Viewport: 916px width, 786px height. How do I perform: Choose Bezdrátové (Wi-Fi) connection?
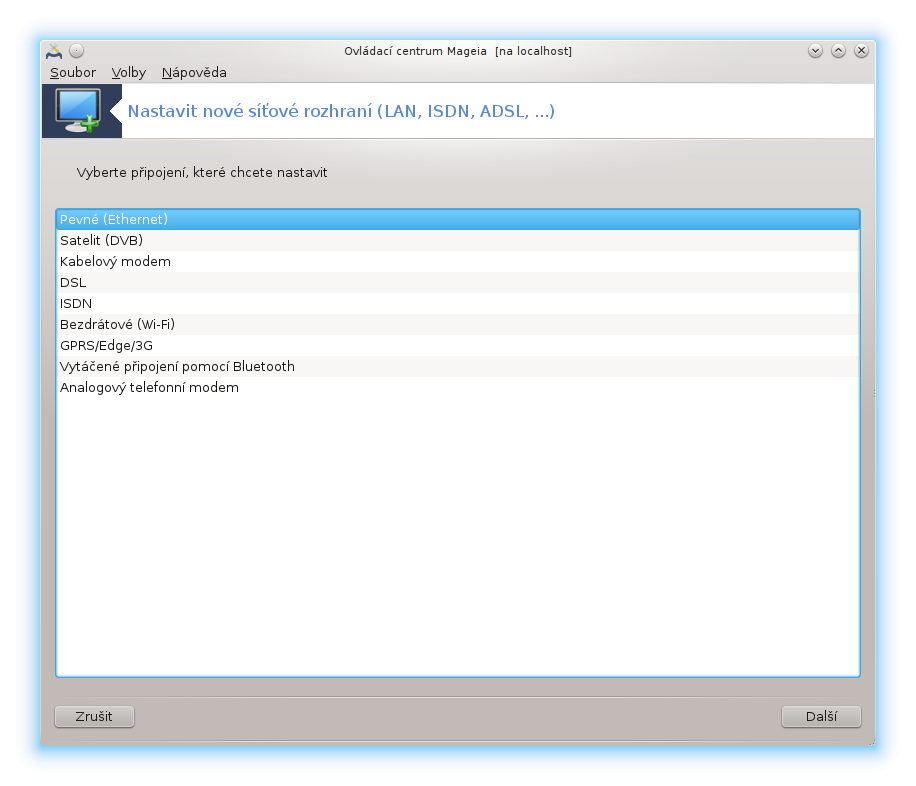458,324
